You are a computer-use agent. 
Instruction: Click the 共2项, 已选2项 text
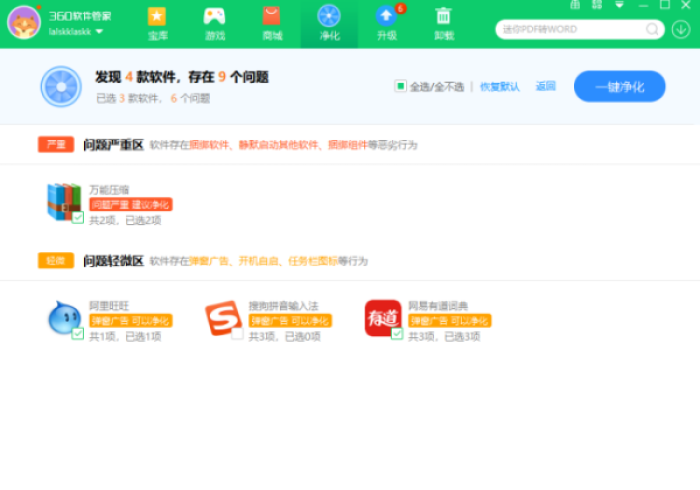(x=125, y=220)
